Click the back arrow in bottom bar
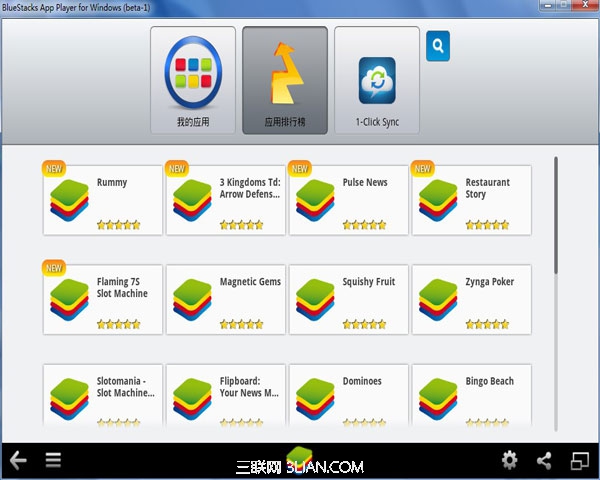 (18, 460)
